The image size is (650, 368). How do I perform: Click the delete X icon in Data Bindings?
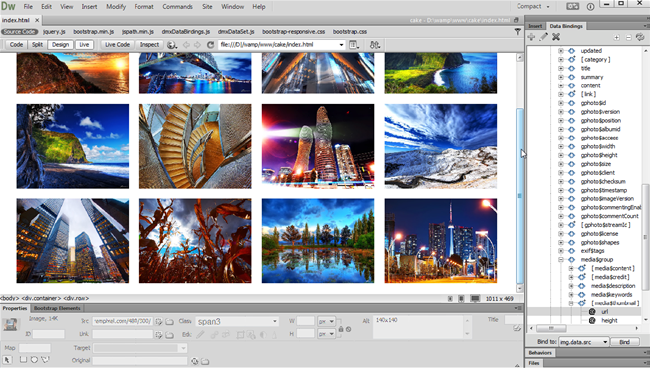pos(556,37)
